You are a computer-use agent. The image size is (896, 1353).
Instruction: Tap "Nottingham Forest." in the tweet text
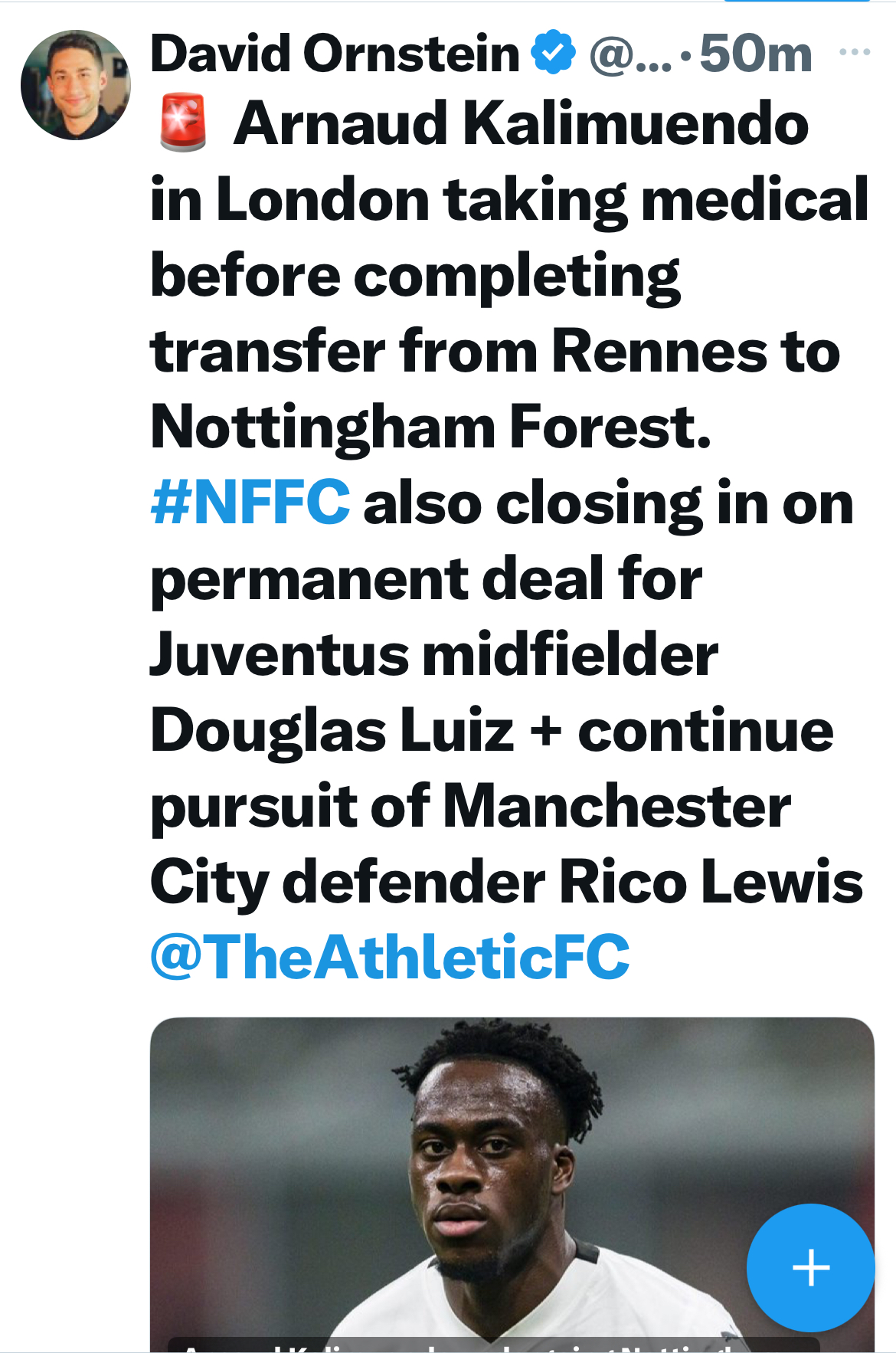coord(430,427)
